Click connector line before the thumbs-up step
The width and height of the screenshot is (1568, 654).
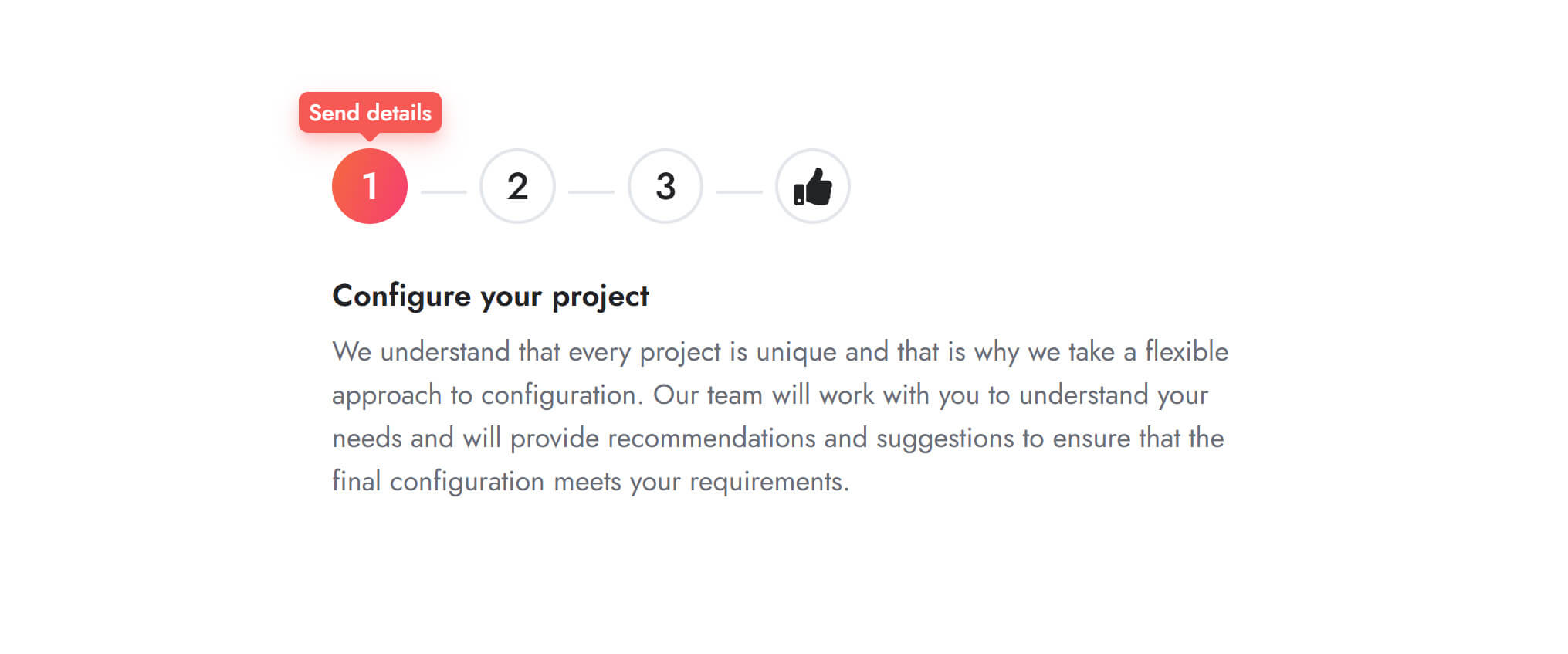pos(740,191)
